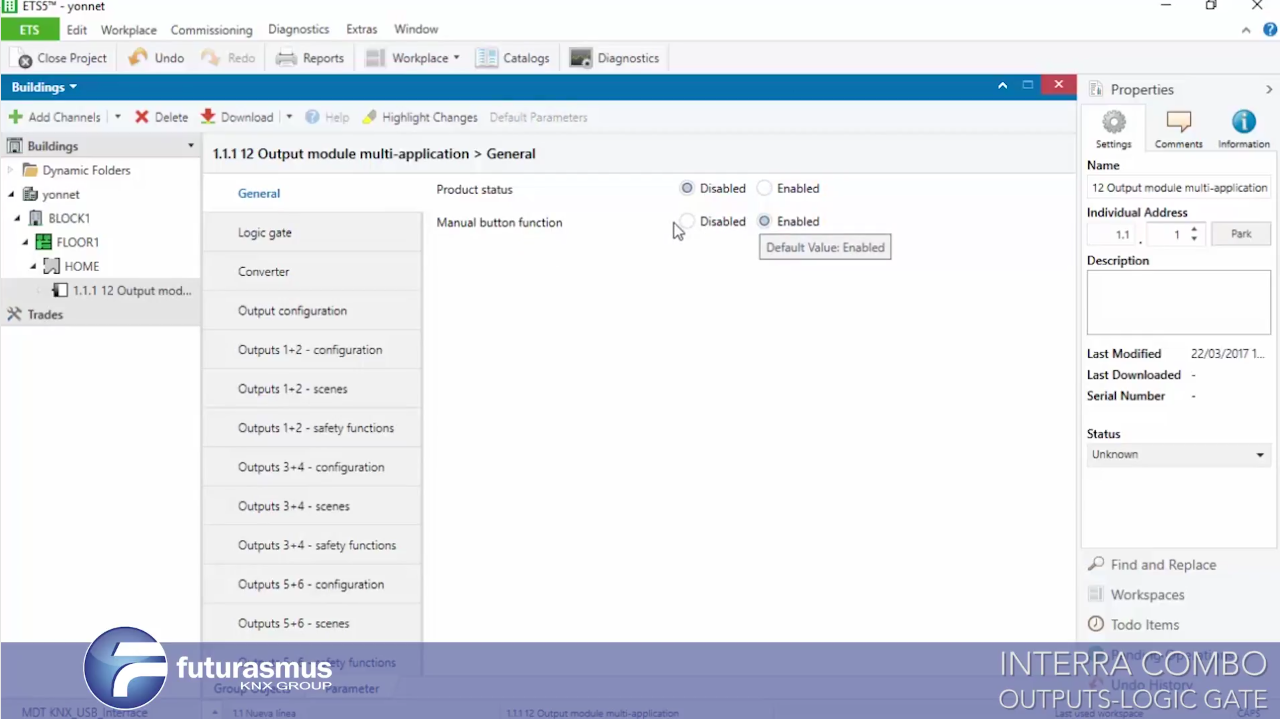Set Manual button function to Disabled
Image resolution: width=1280 pixels, height=719 pixels.
point(687,221)
